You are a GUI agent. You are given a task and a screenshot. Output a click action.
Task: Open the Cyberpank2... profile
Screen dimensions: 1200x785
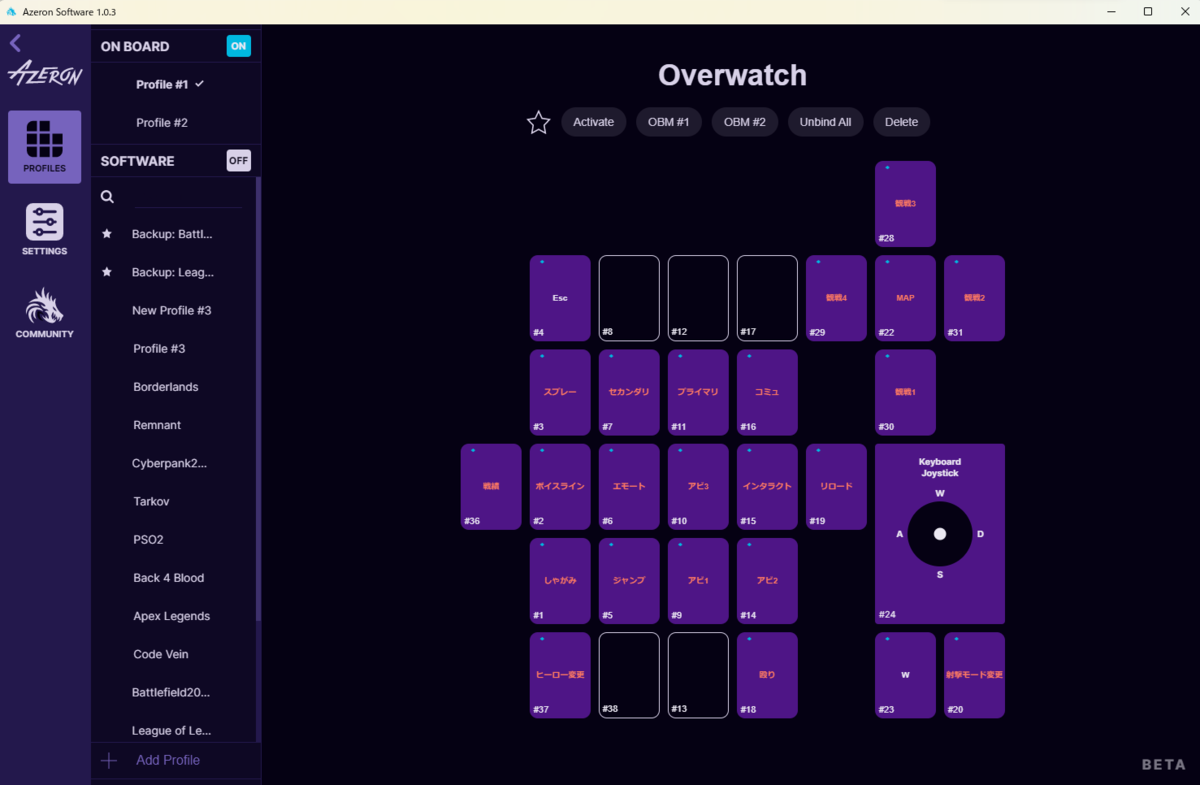click(172, 463)
